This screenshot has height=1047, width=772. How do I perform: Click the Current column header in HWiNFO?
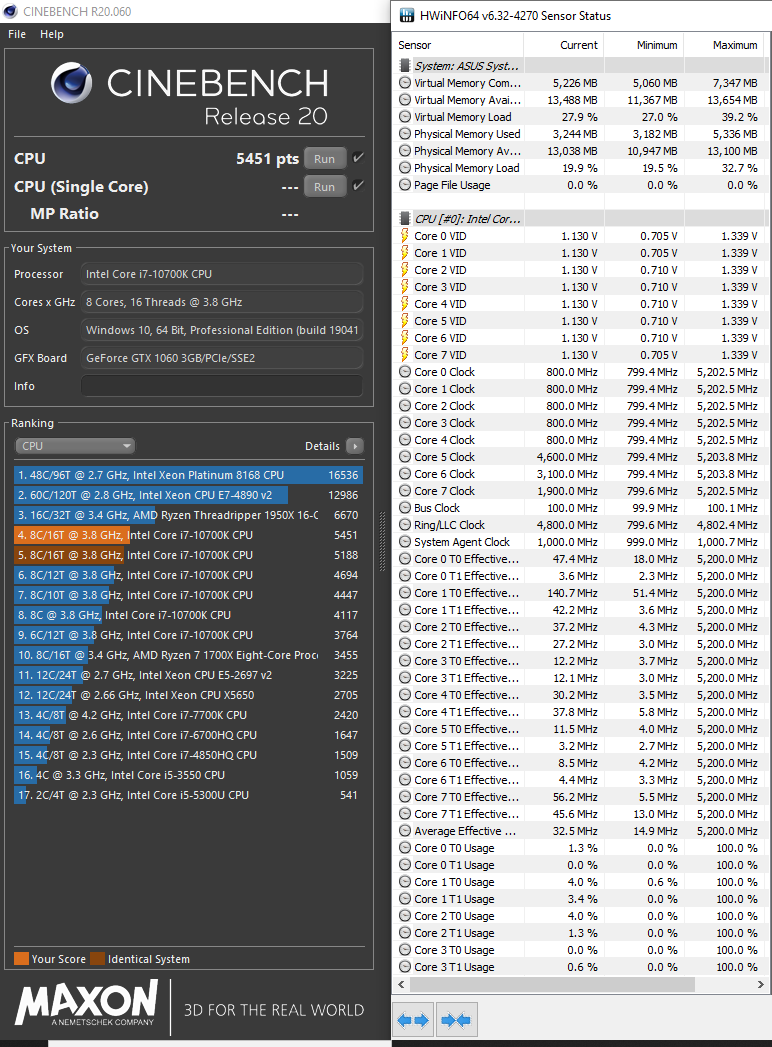(x=564, y=45)
